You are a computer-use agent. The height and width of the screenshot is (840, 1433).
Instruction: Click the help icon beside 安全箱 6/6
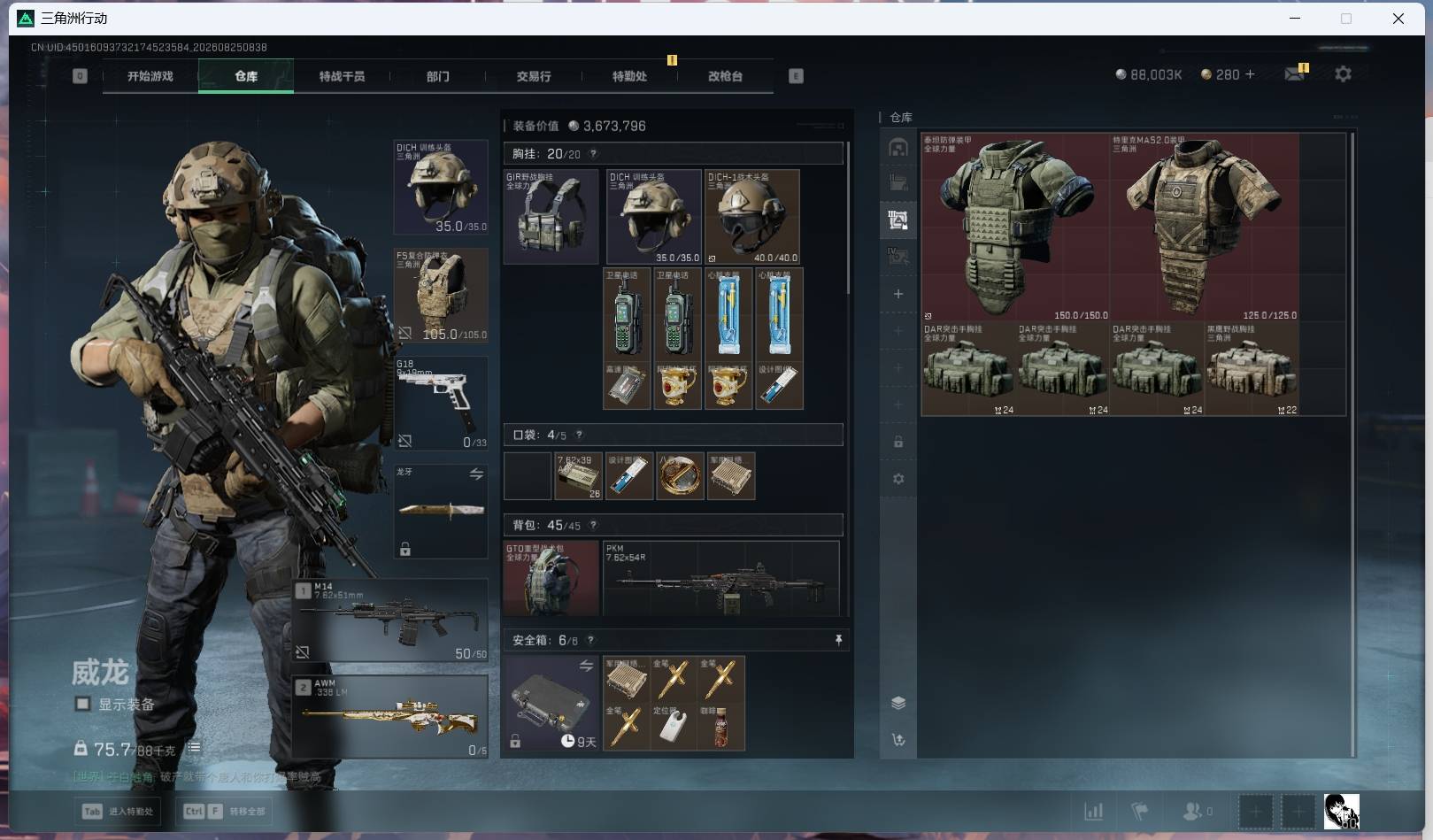[x=590, y=640]
